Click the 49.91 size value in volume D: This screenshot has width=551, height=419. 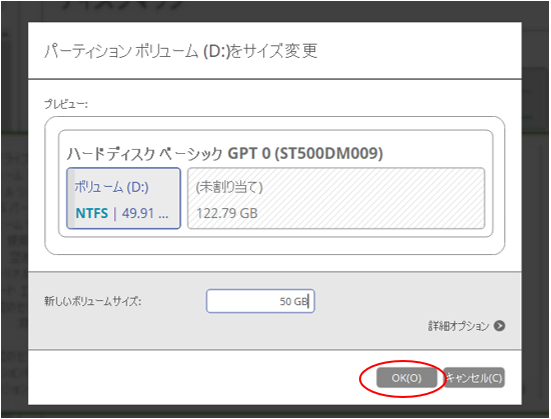[138, 213]
